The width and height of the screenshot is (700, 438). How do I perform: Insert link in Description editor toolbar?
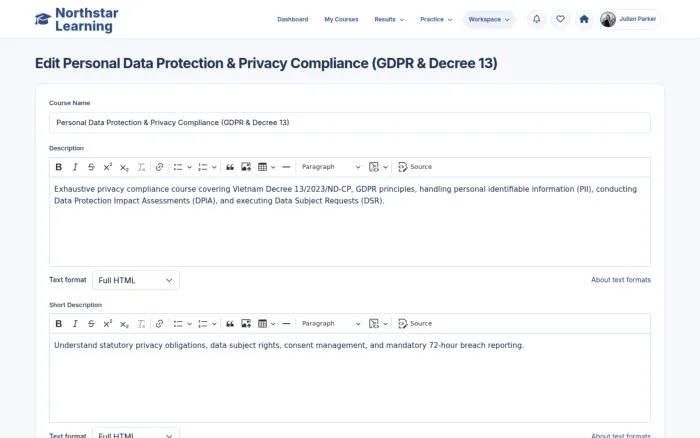[159, 167]
